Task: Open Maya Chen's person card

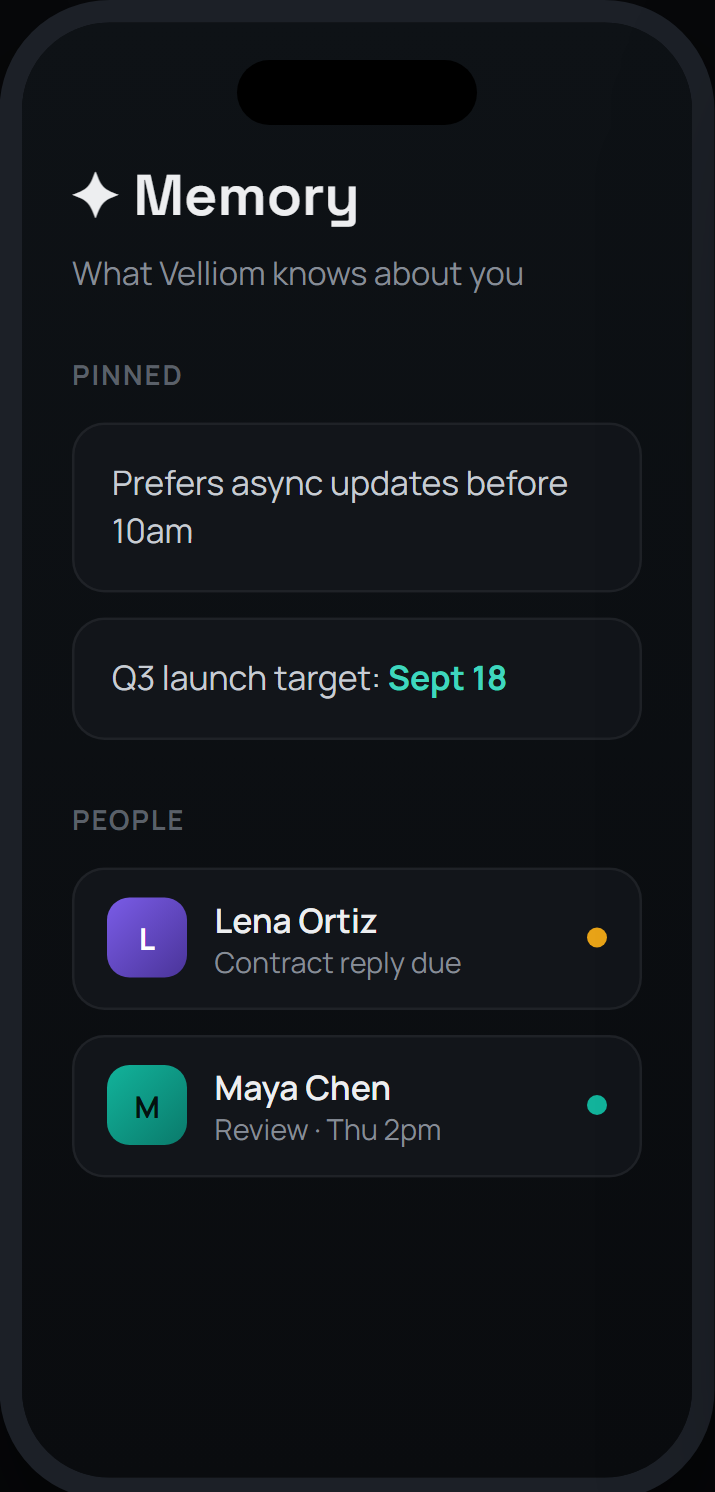Action: 357,1105
